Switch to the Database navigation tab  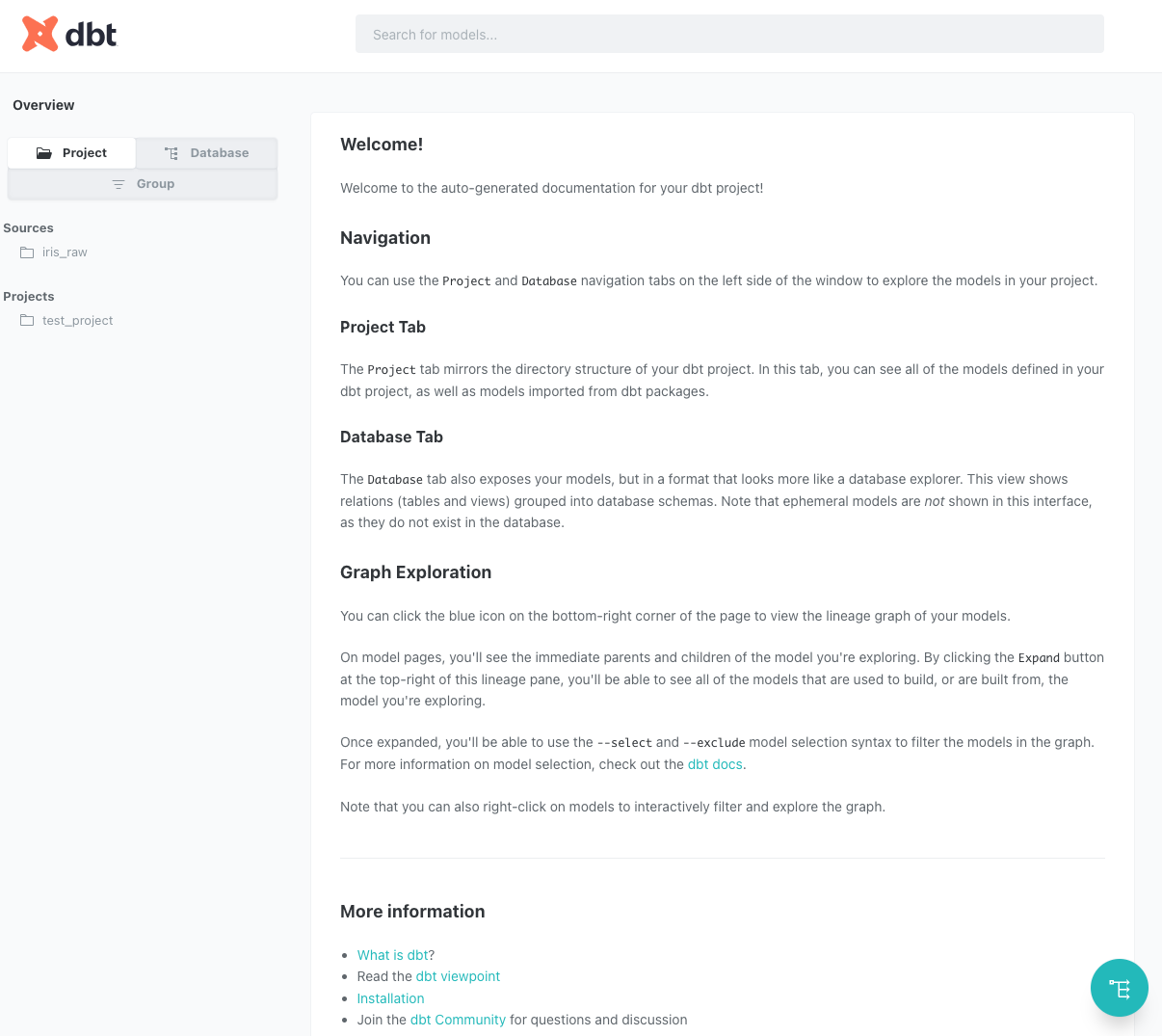[x=207, y=153]
